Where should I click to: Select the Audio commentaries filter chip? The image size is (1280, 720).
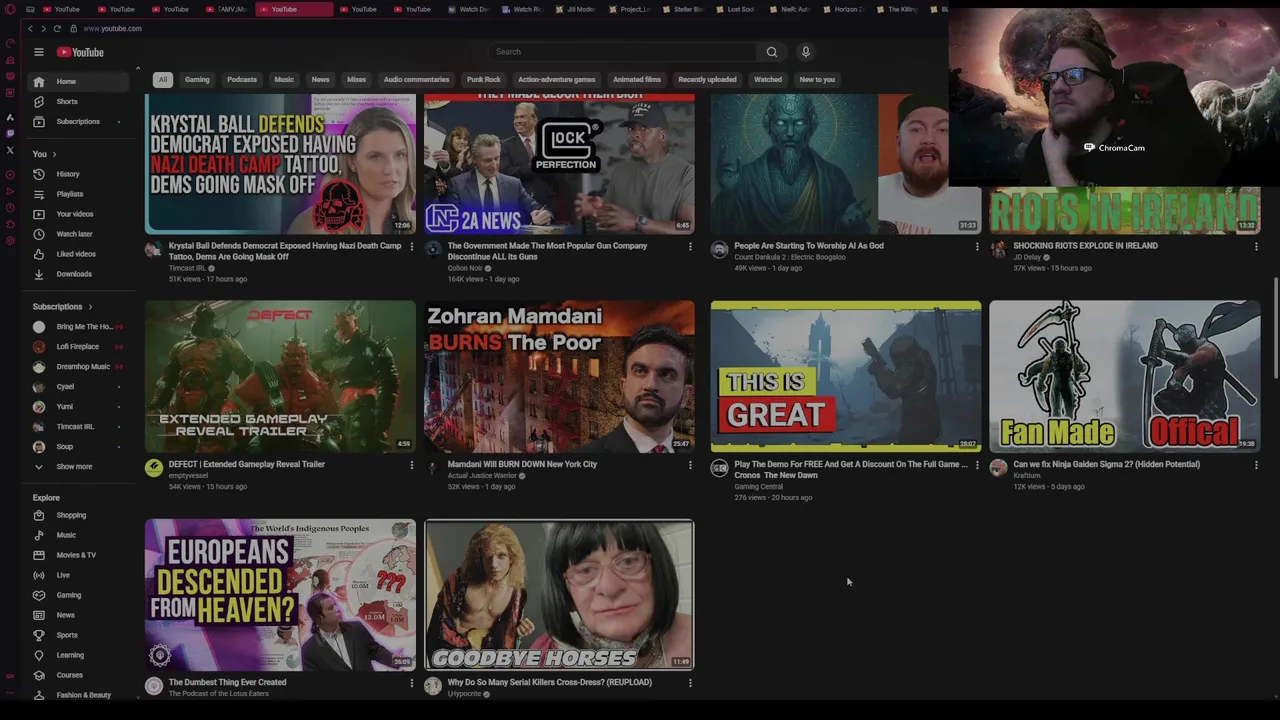(x=416, y=79)
